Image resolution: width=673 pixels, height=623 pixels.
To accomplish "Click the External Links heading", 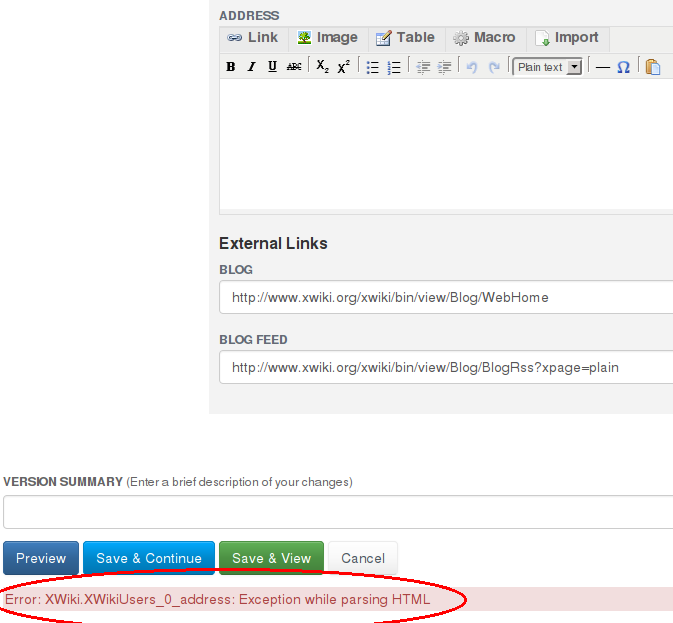I will (x=273, y=243).
